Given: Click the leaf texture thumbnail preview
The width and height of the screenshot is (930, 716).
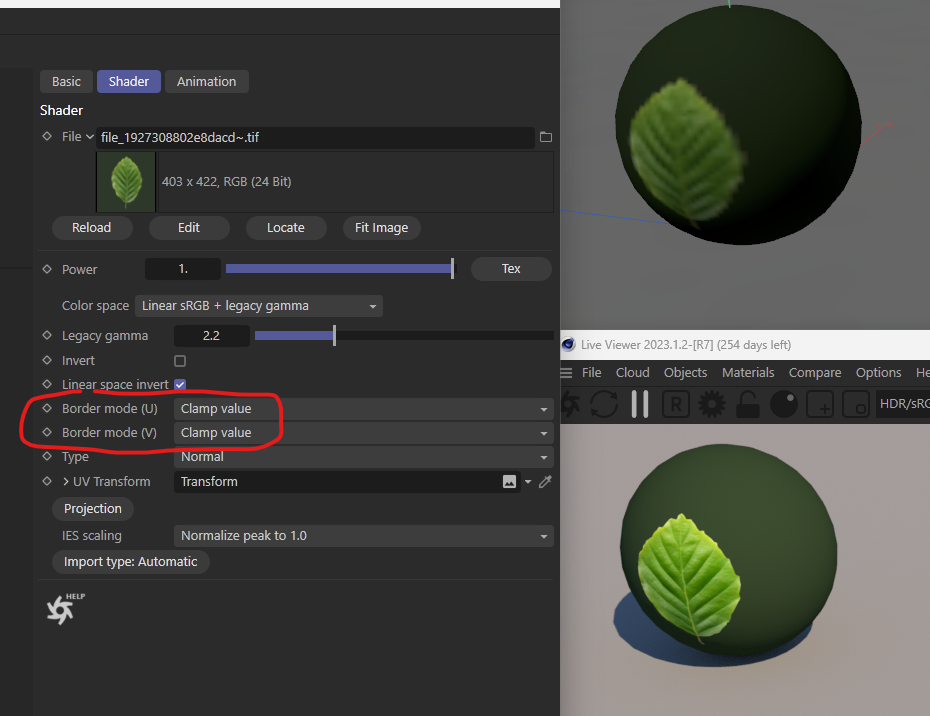Looking at the screenshot, I should [x=126, y=182].
